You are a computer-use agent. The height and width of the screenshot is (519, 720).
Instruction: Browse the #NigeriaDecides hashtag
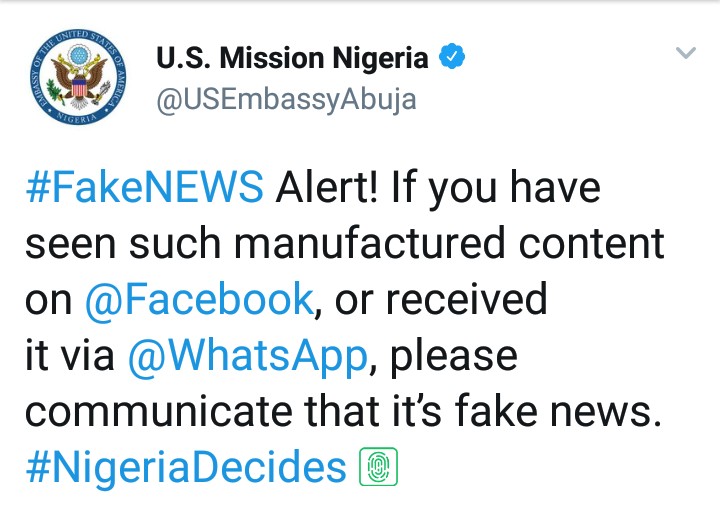pos(186,467)
